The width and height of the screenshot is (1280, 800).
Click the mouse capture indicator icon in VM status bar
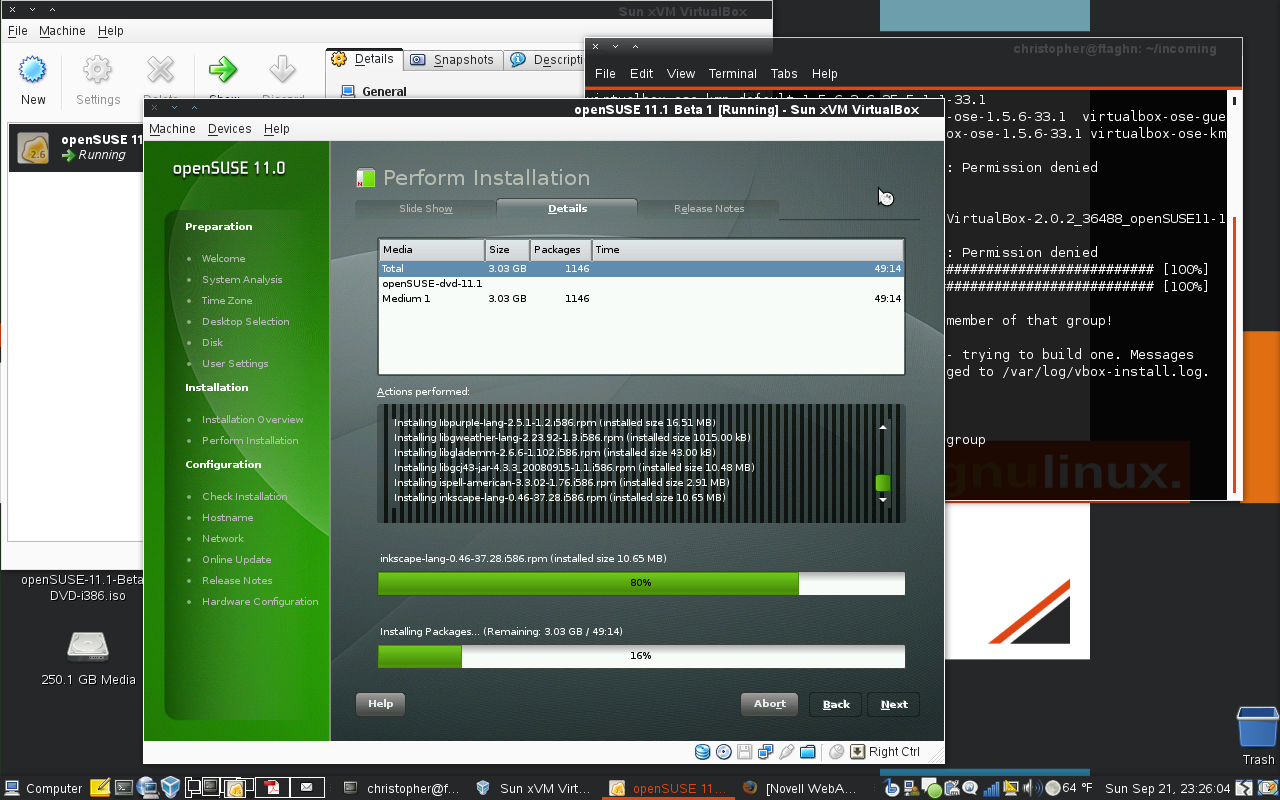837,752
